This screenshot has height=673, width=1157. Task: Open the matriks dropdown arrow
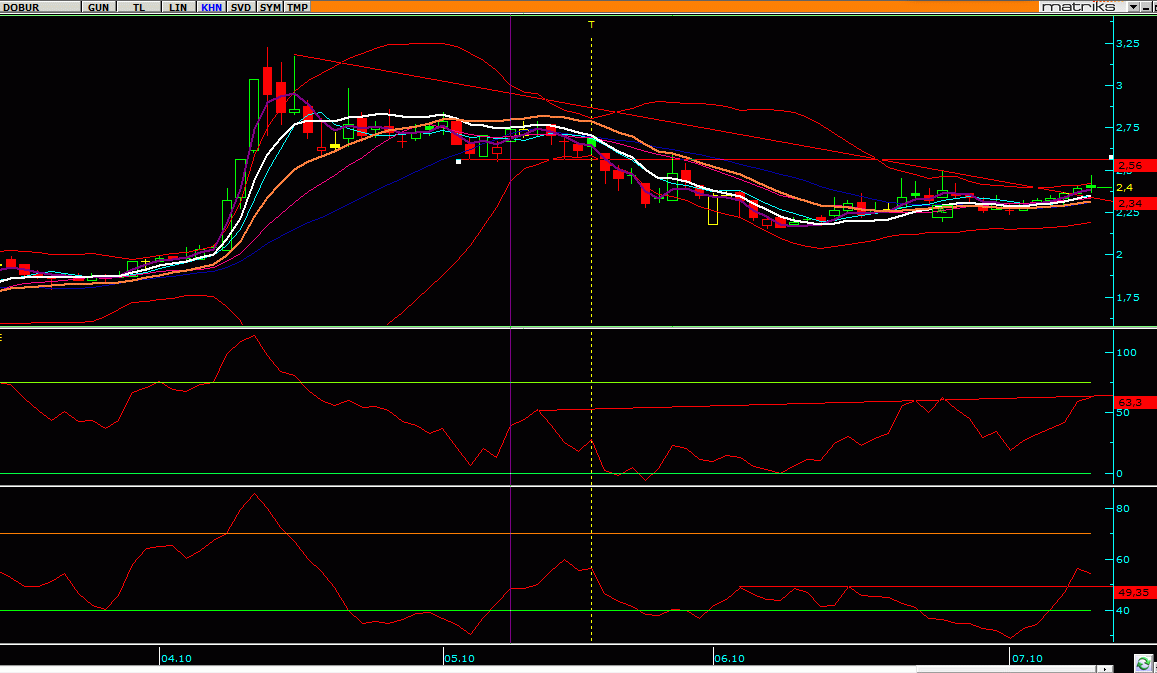1133,7
